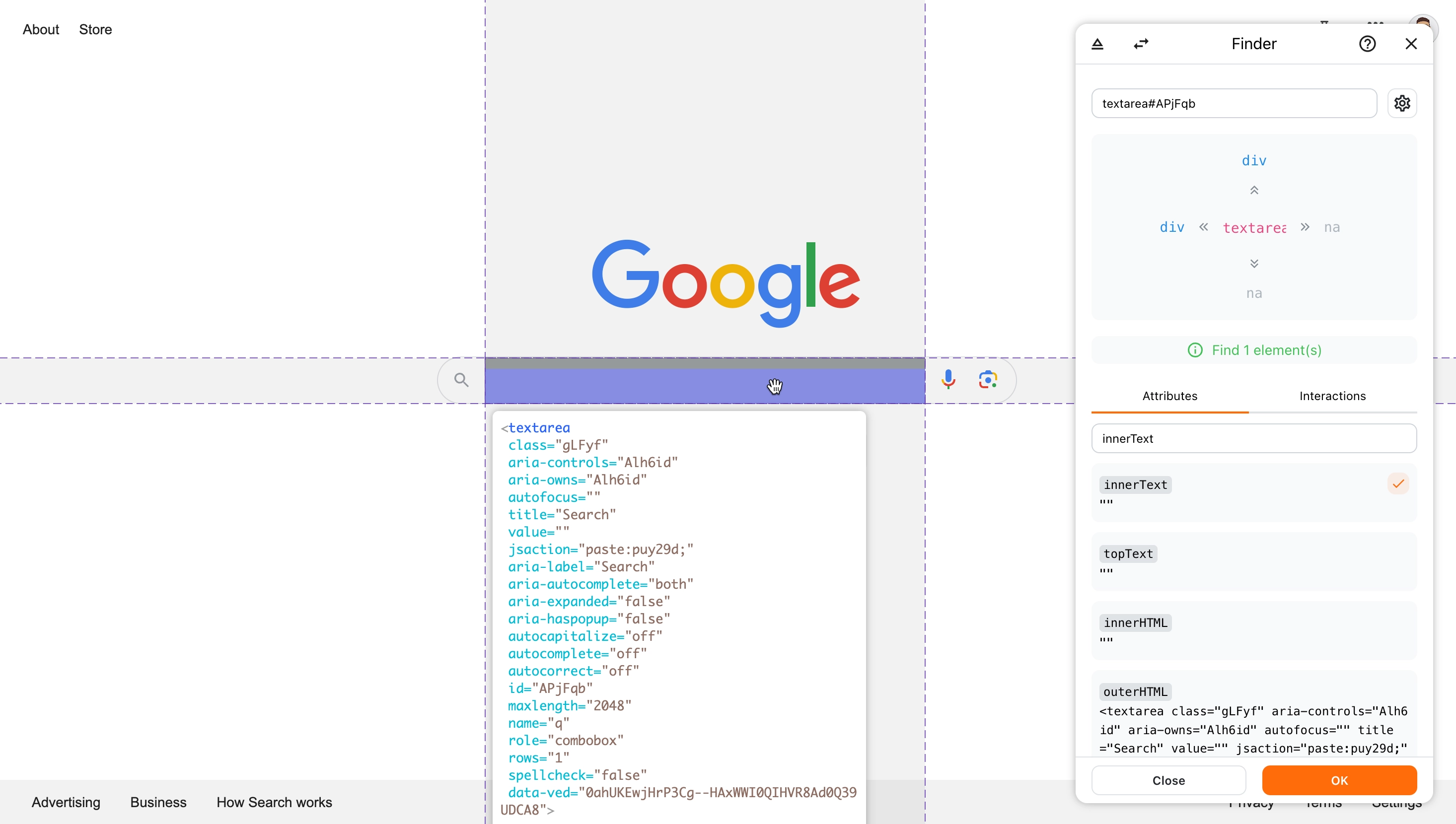1456x824 pixels.
Task: Click the voice search microphone icon
Action: (948, 379)
